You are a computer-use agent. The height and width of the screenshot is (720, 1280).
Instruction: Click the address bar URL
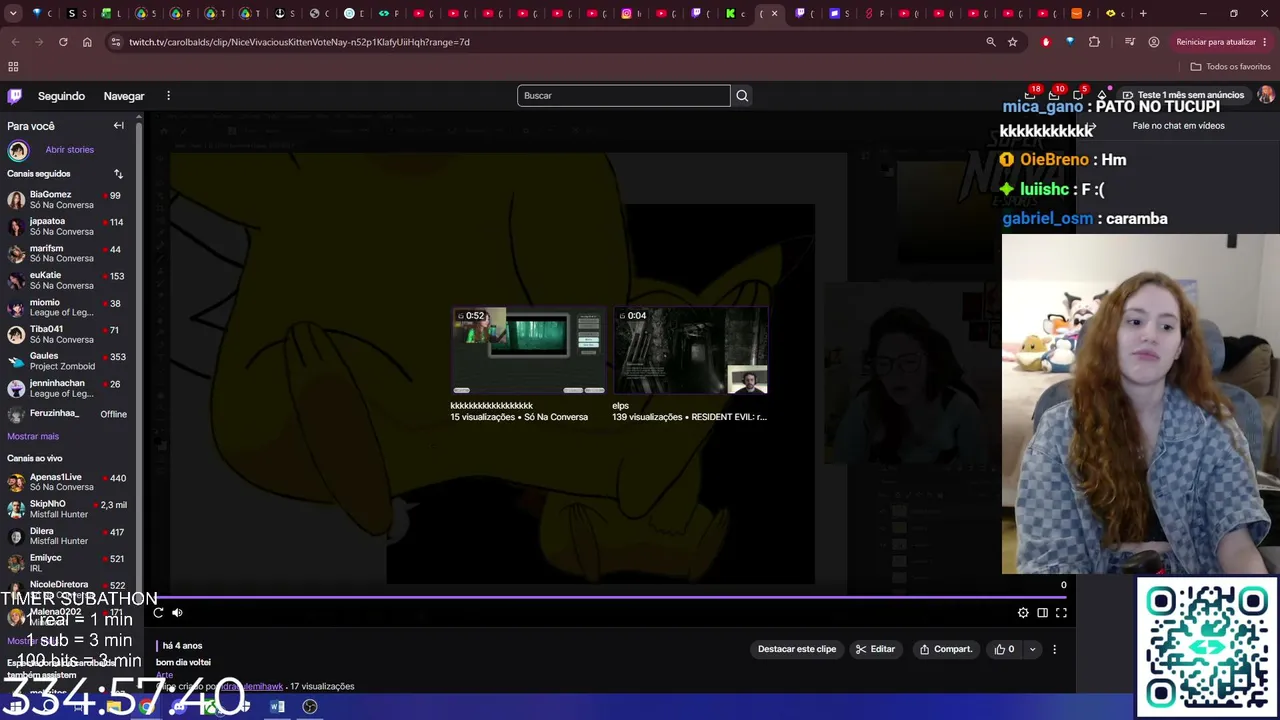299,42
